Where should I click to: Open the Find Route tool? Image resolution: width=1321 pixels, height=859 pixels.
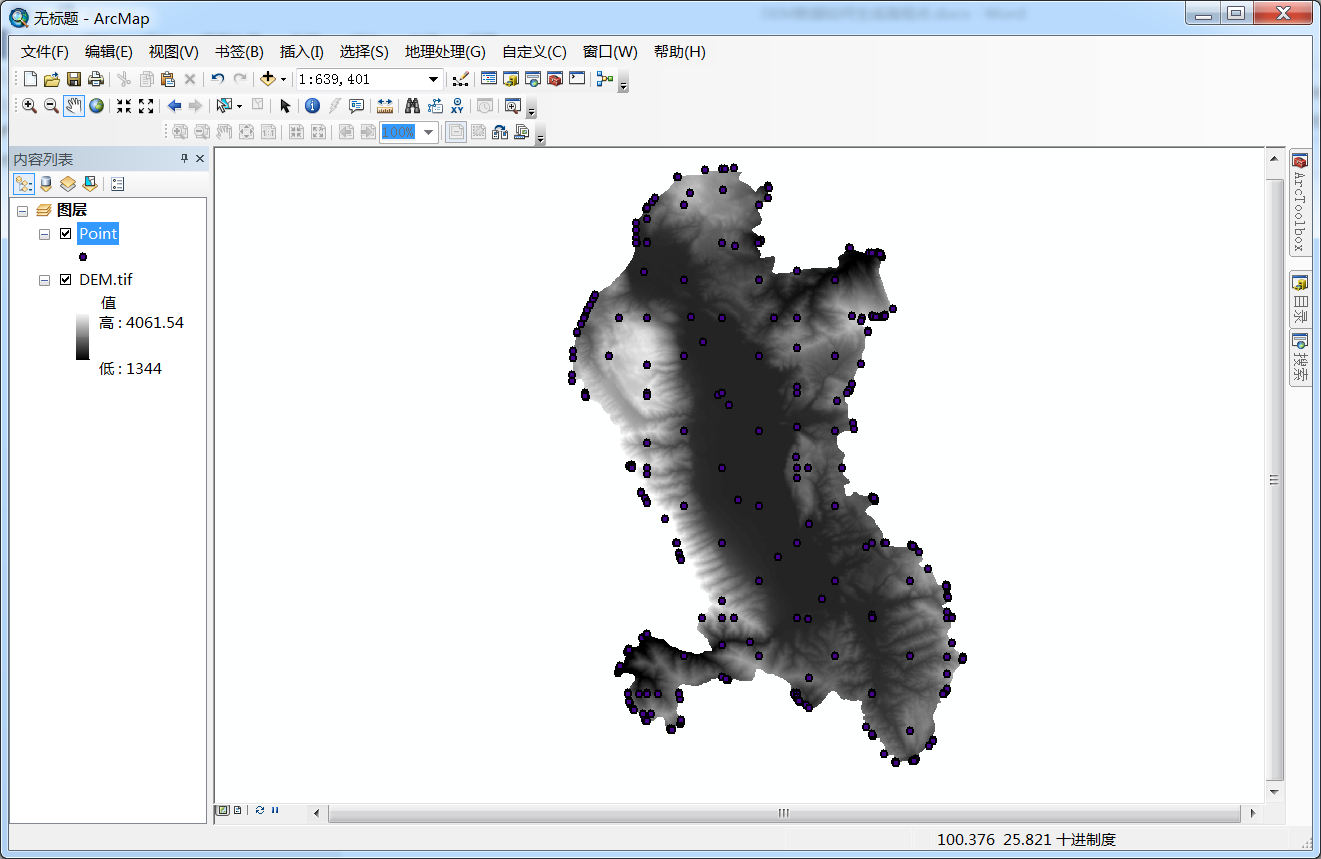pyautogui.click(x=435, y=106)
